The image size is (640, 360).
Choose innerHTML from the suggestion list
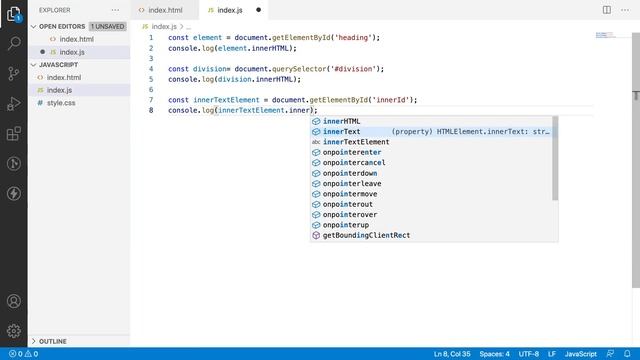(x=431, y=121)
